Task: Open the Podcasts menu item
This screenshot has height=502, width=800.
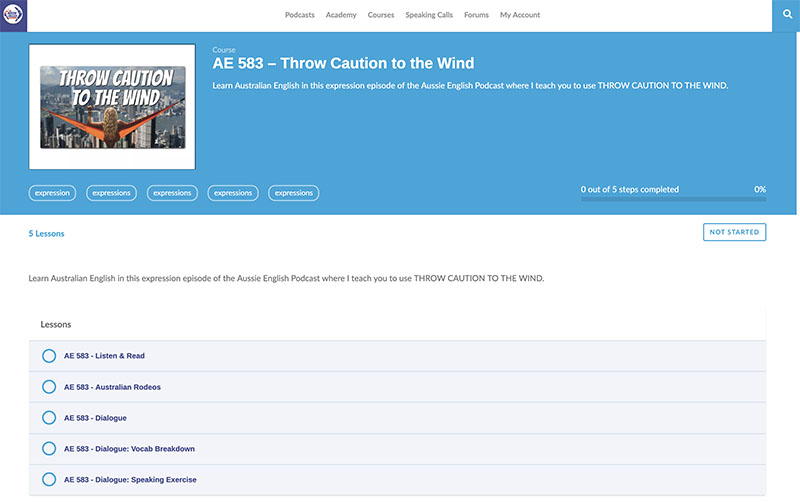Action: (x=299, y=15)
